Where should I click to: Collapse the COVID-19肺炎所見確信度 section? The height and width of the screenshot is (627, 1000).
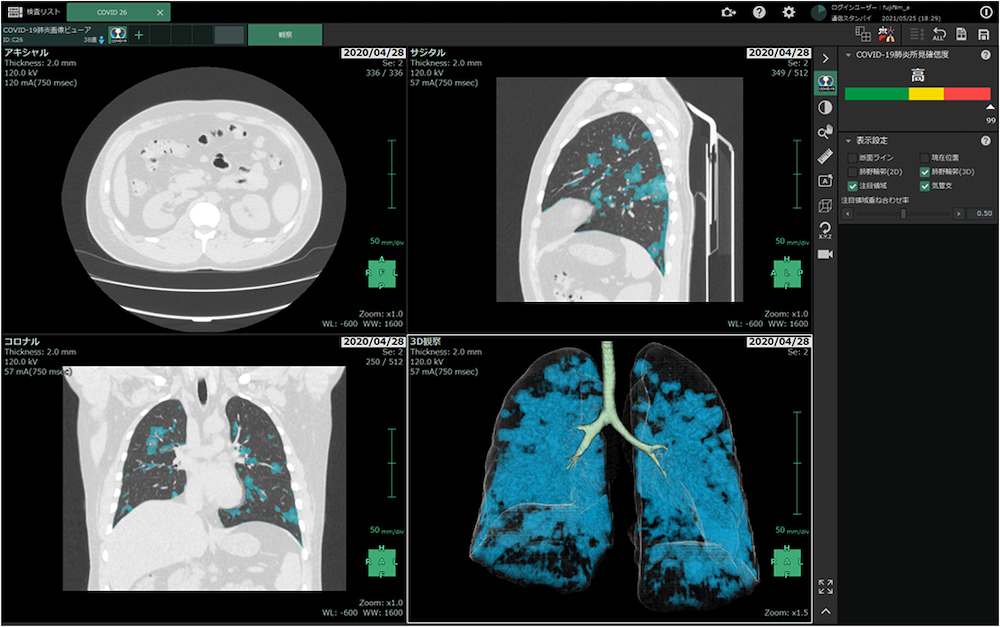849,55
